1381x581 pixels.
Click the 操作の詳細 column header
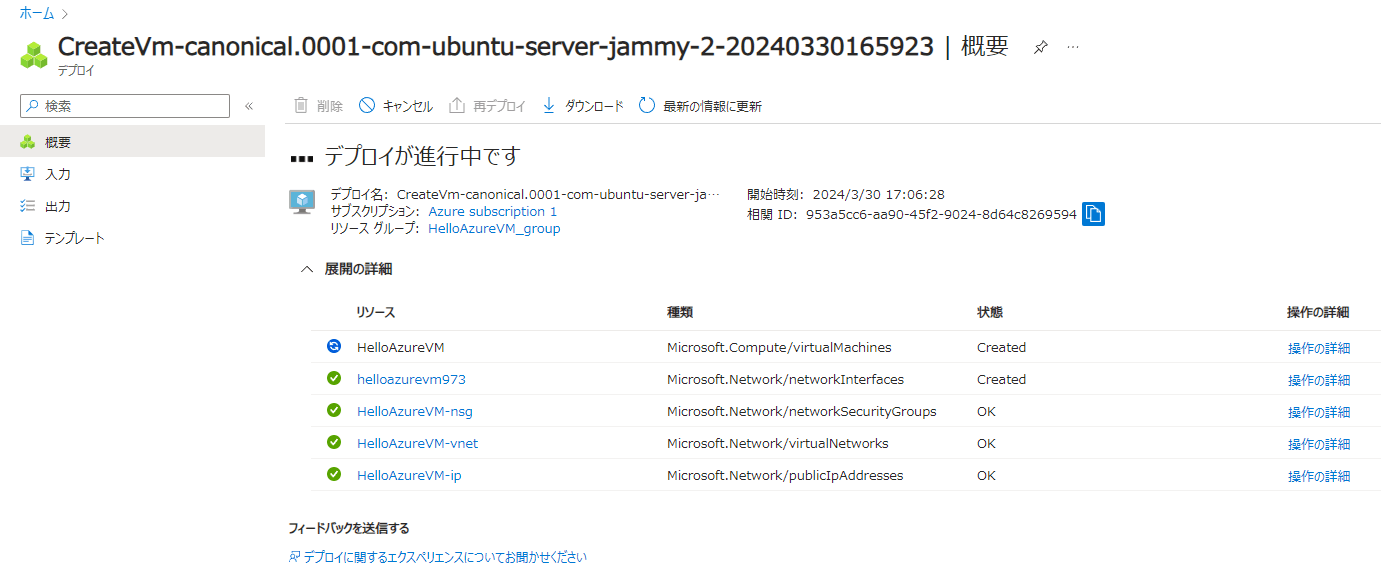[1318, 313]
